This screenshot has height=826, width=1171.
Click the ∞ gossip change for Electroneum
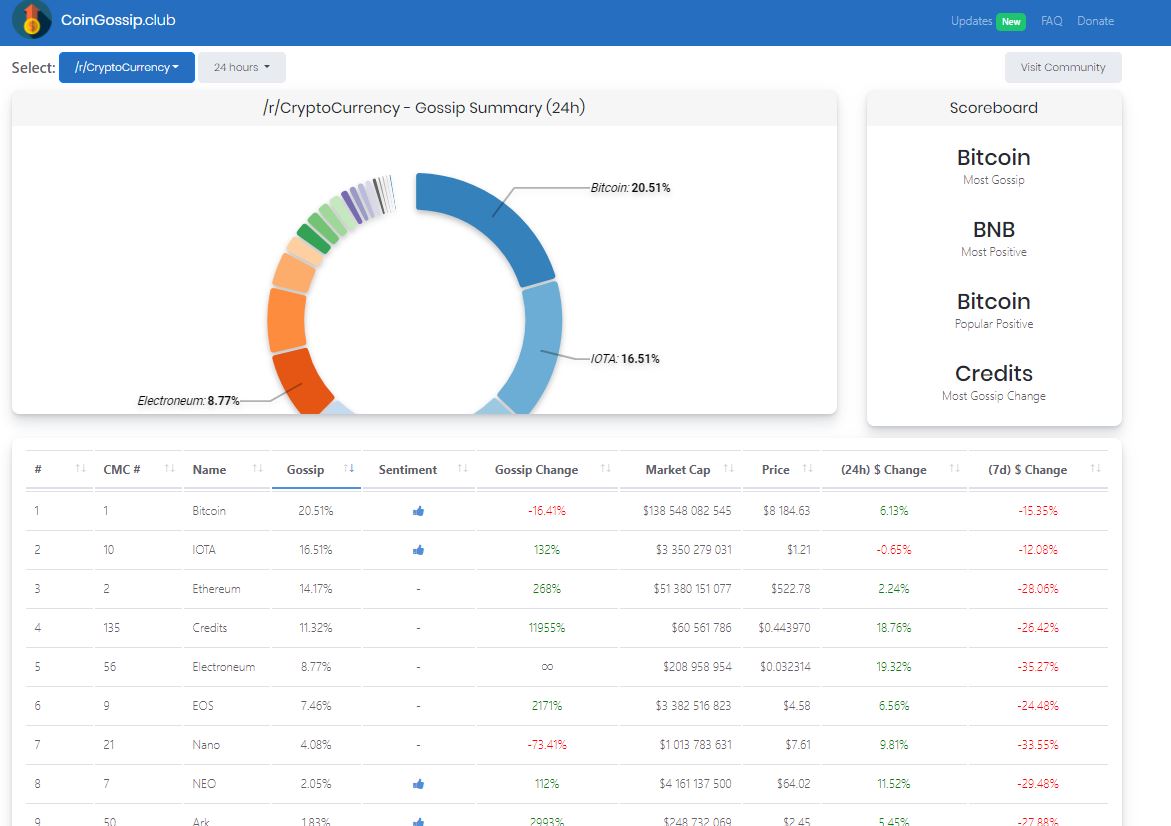[547, 666]
